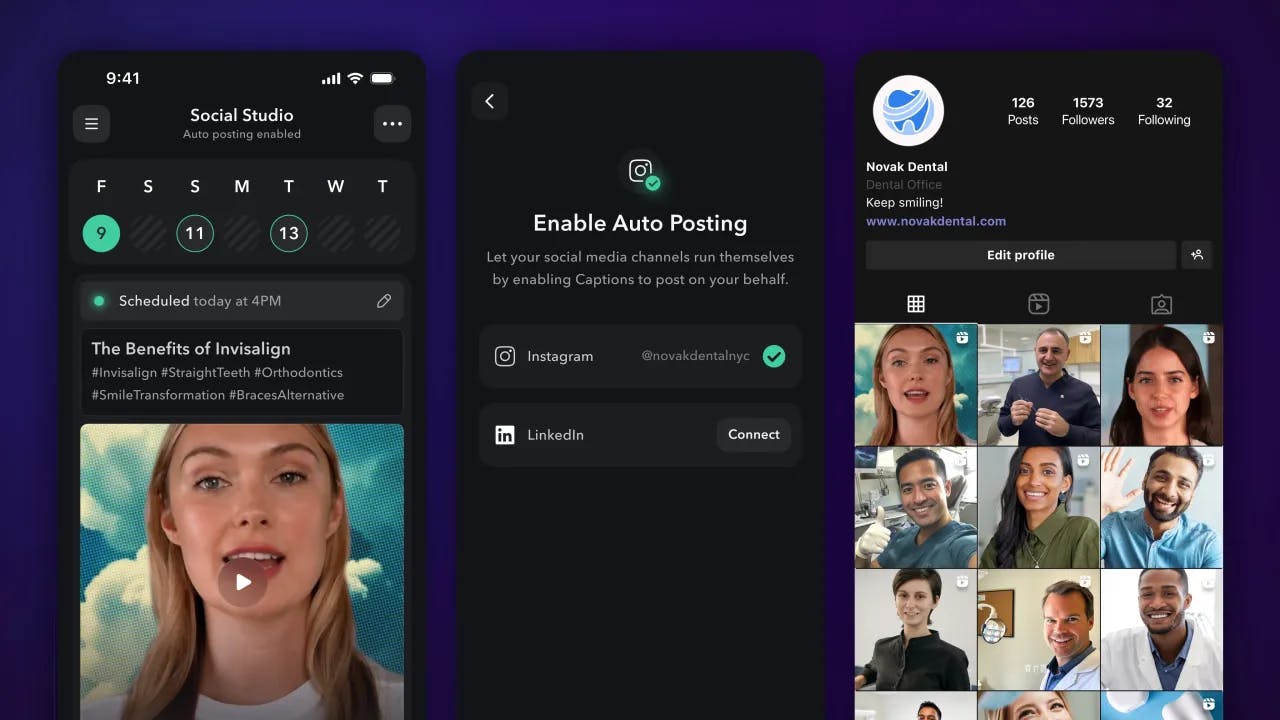Click The Benefits of Invisalign title
This screenshot has height=720, width=1280.
[191, 349]
